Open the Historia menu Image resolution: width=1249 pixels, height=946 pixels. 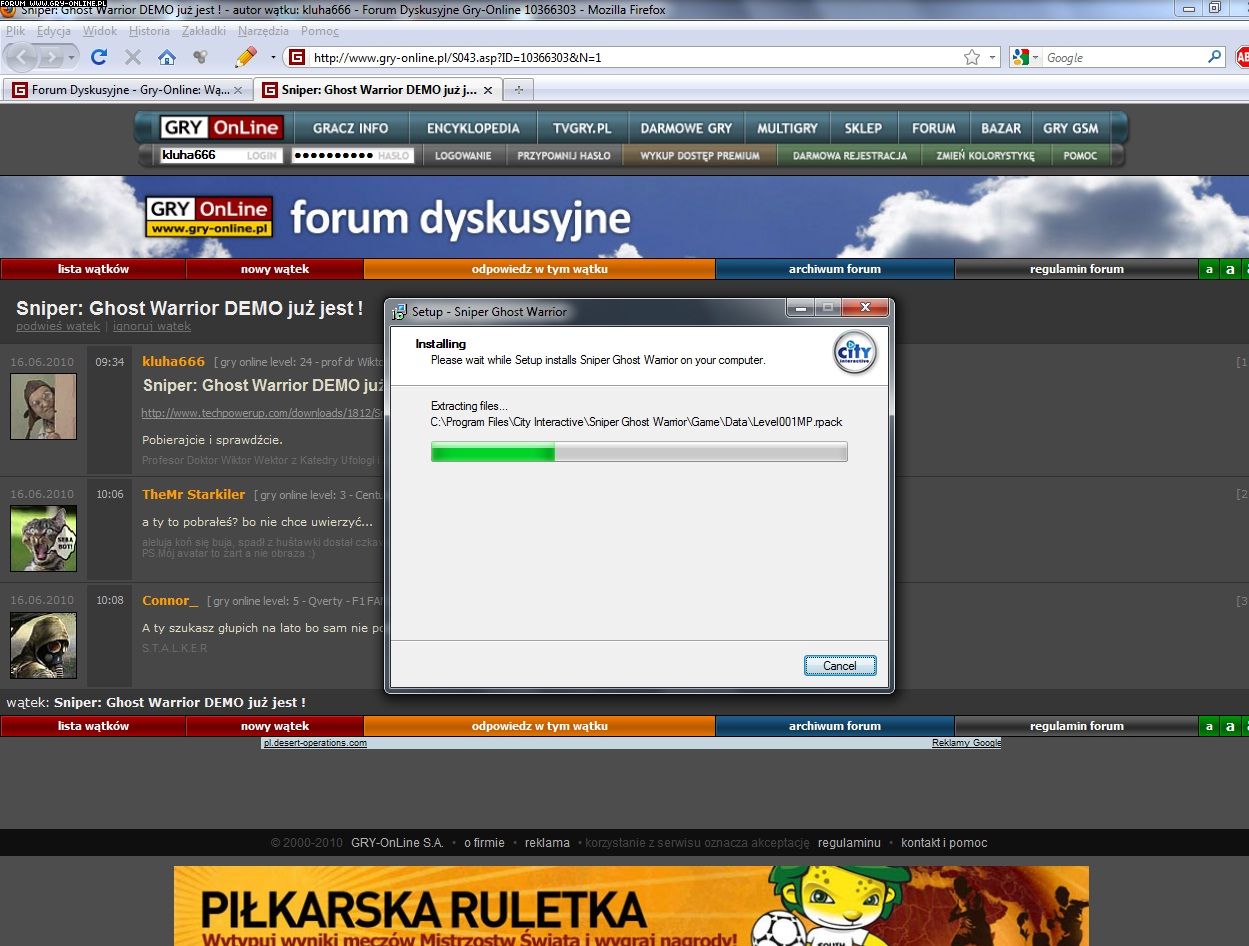pyautogui.click(x=149, y=31)
